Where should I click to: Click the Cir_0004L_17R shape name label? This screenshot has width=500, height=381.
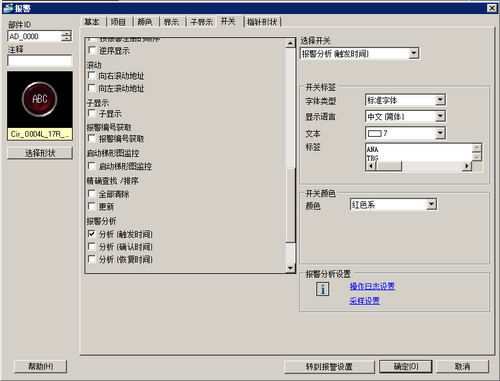(x=40, y=134)
